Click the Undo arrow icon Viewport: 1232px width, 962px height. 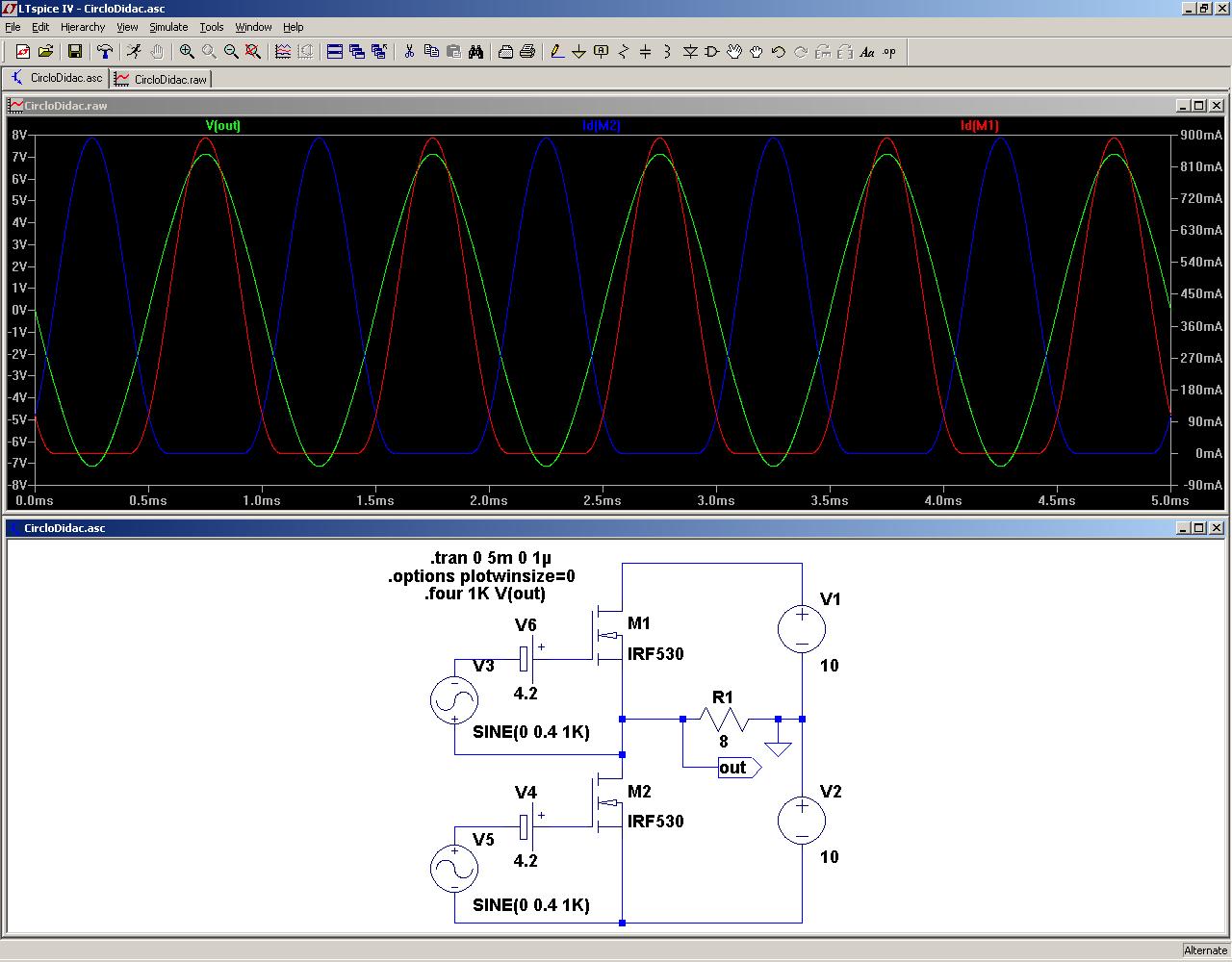click(x=779, y=52)
